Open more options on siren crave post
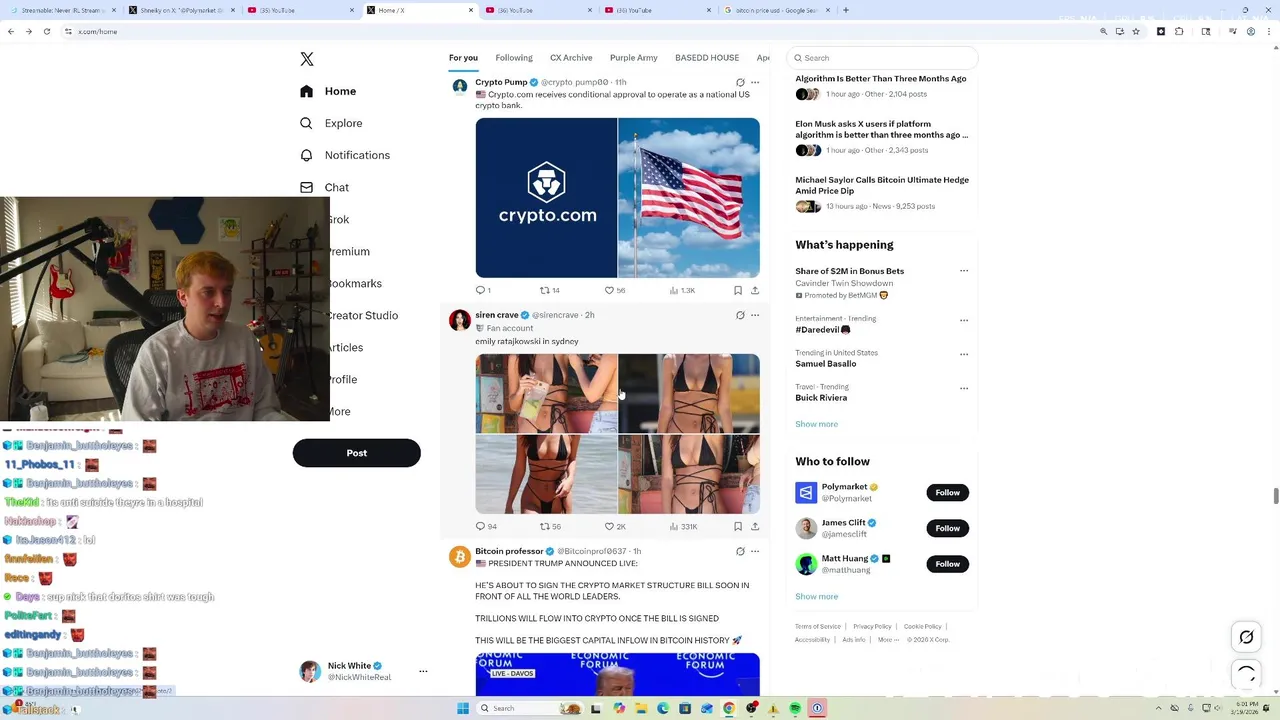The width and height of the screenshot is (1280, 720). [x=755, y=315]
